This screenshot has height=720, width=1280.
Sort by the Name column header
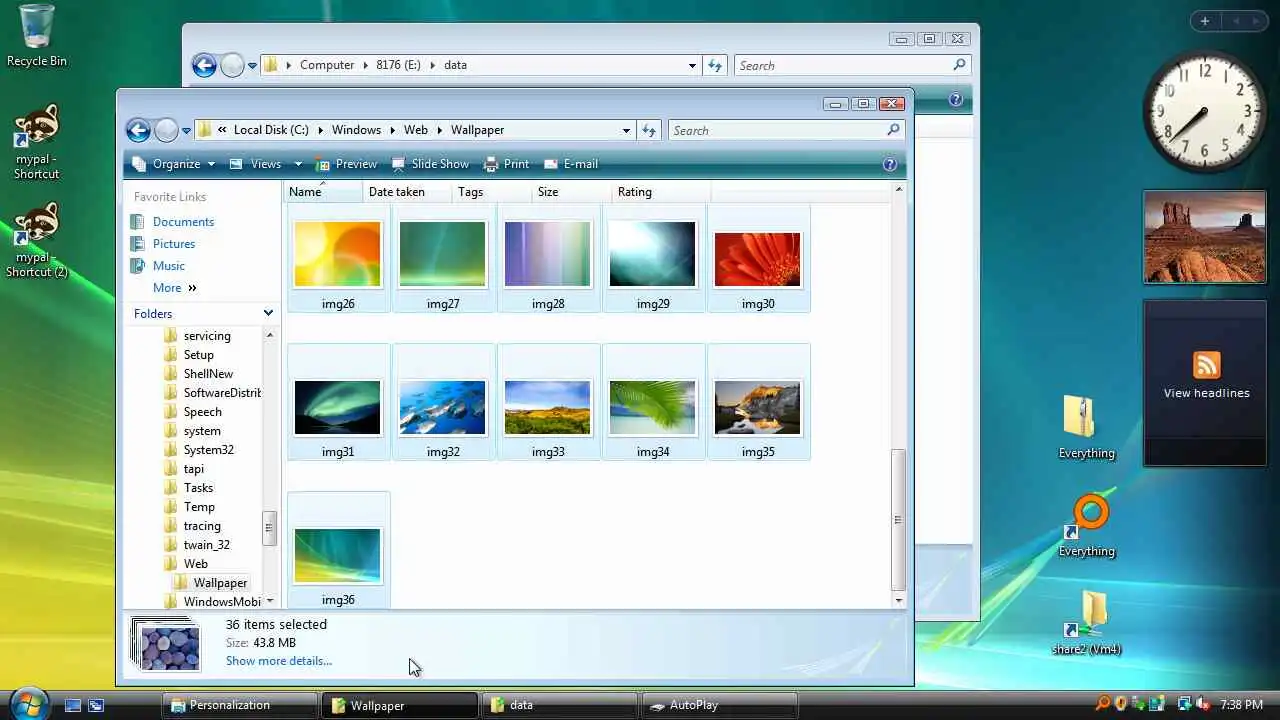(323, 192)
